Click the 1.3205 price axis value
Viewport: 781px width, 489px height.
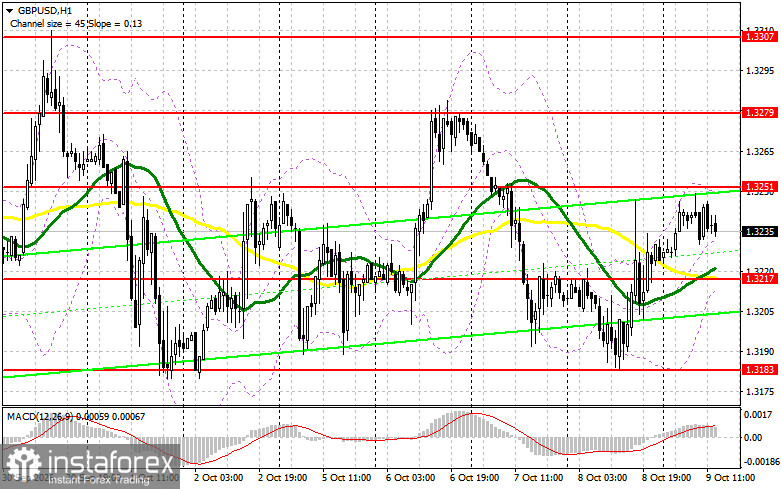pyautogui.click(x=760, y=312)
